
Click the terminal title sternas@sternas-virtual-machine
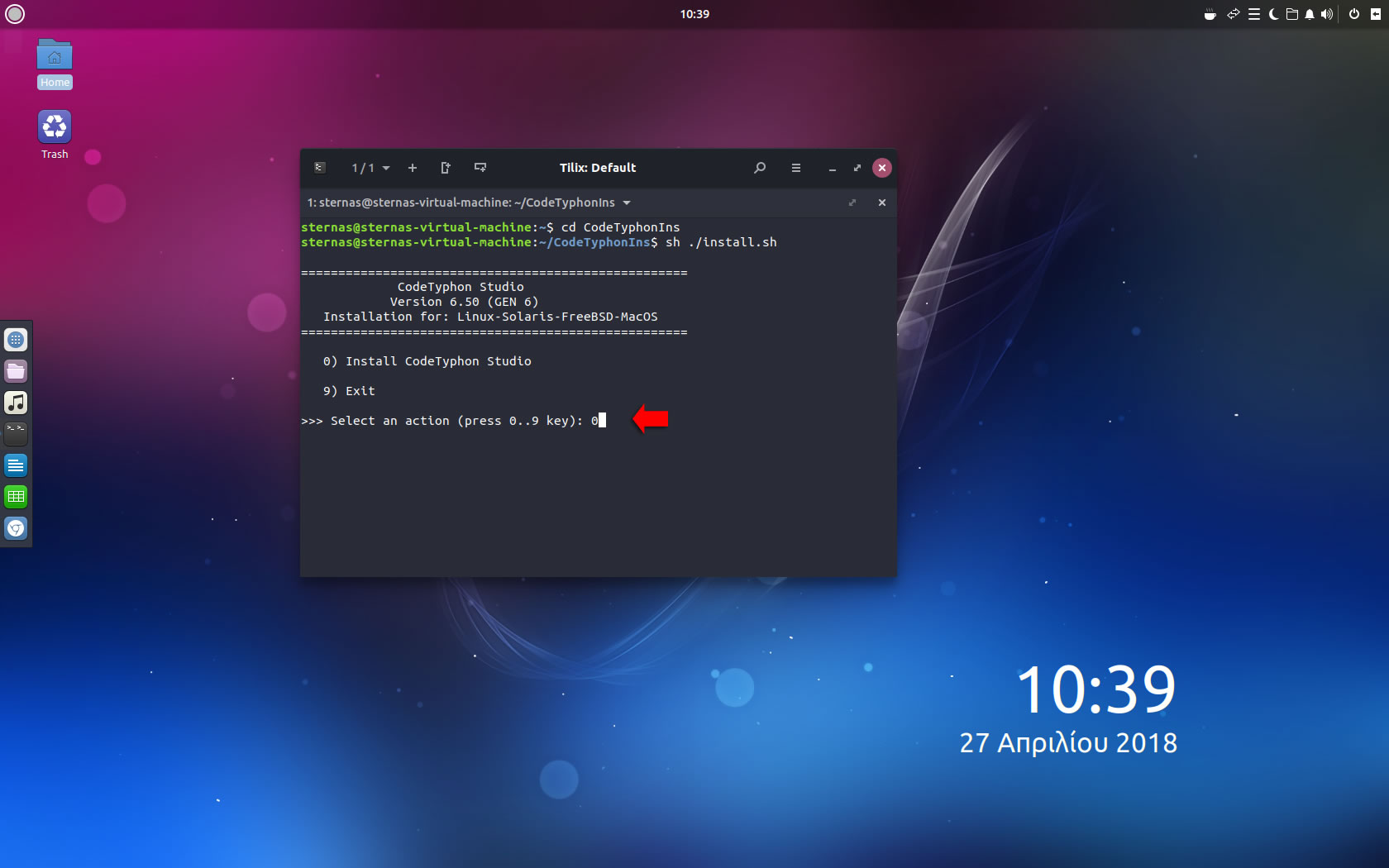[461, 203]
